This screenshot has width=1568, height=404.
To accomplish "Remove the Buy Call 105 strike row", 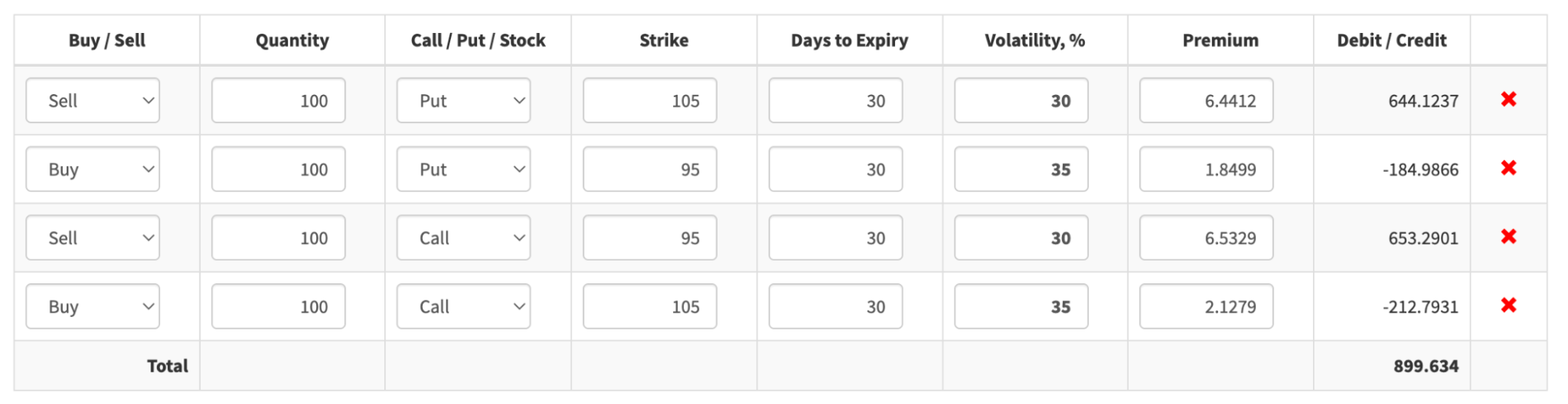I will (1508, 305).
